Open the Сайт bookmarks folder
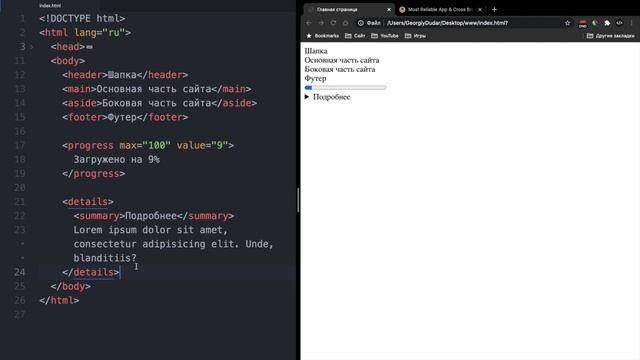 click(x=355, y=36)
